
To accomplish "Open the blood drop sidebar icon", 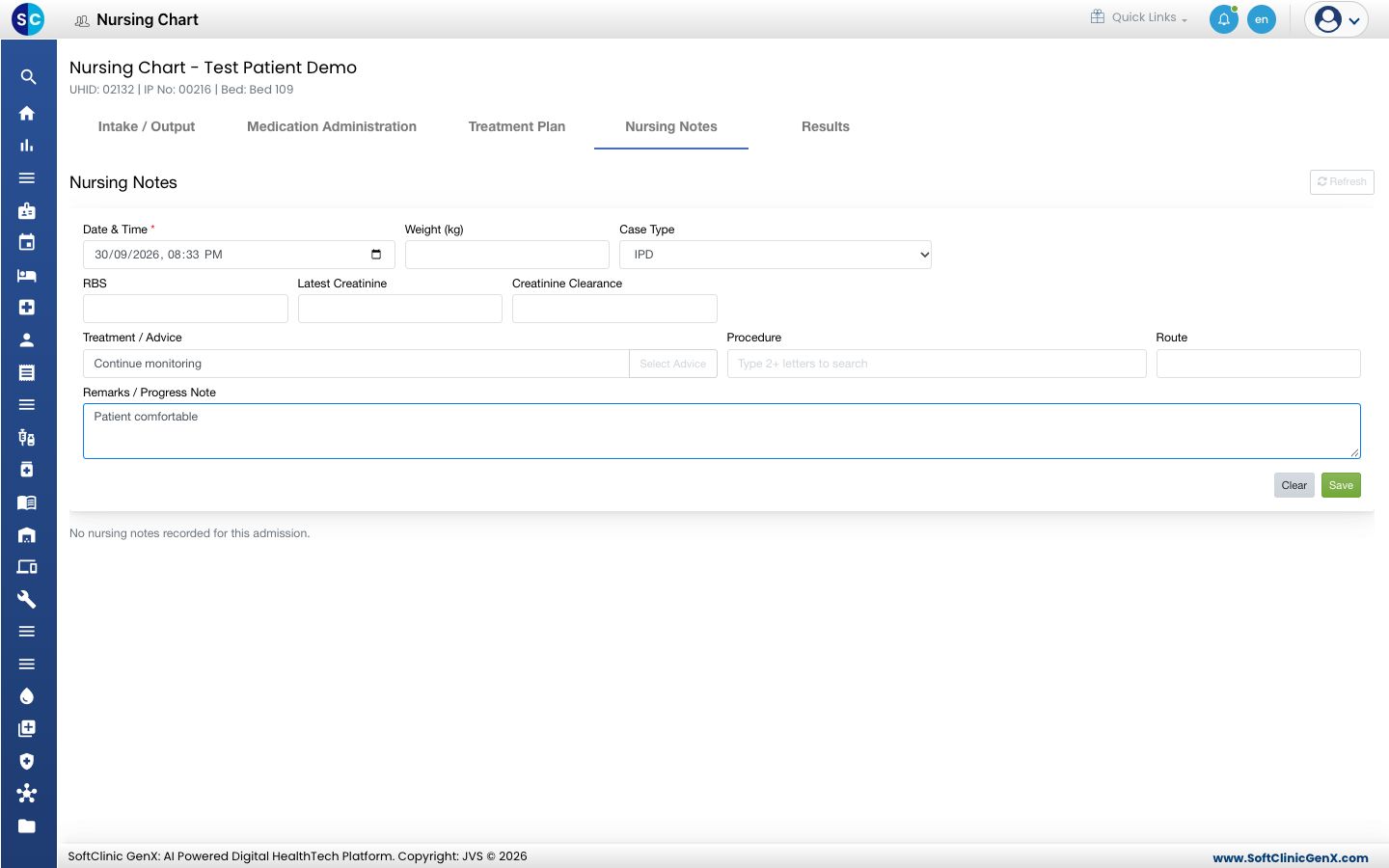I will (x=27, y=696).
